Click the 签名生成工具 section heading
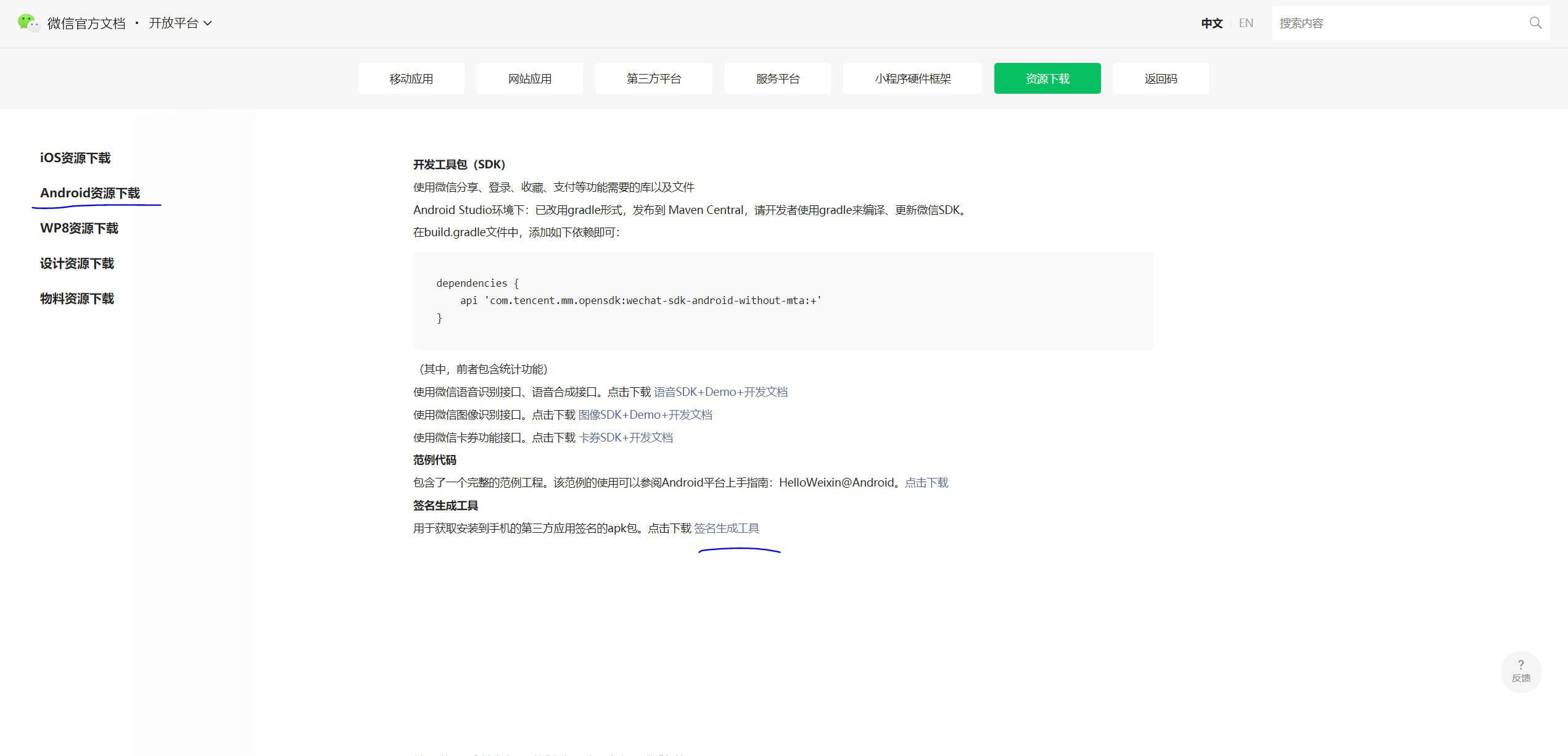Screen dimensions: 1568x756 [445, 505]
